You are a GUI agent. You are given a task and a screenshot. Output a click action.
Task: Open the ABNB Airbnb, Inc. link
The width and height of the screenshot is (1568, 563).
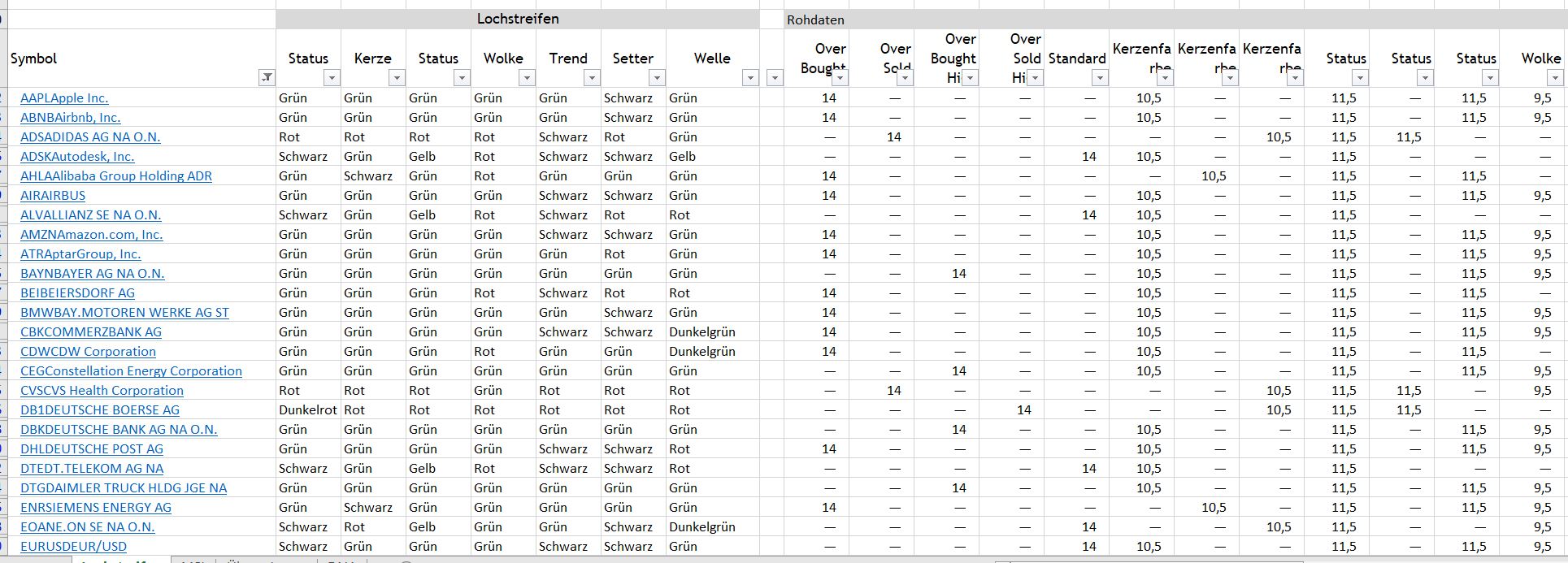click(70, 117)
